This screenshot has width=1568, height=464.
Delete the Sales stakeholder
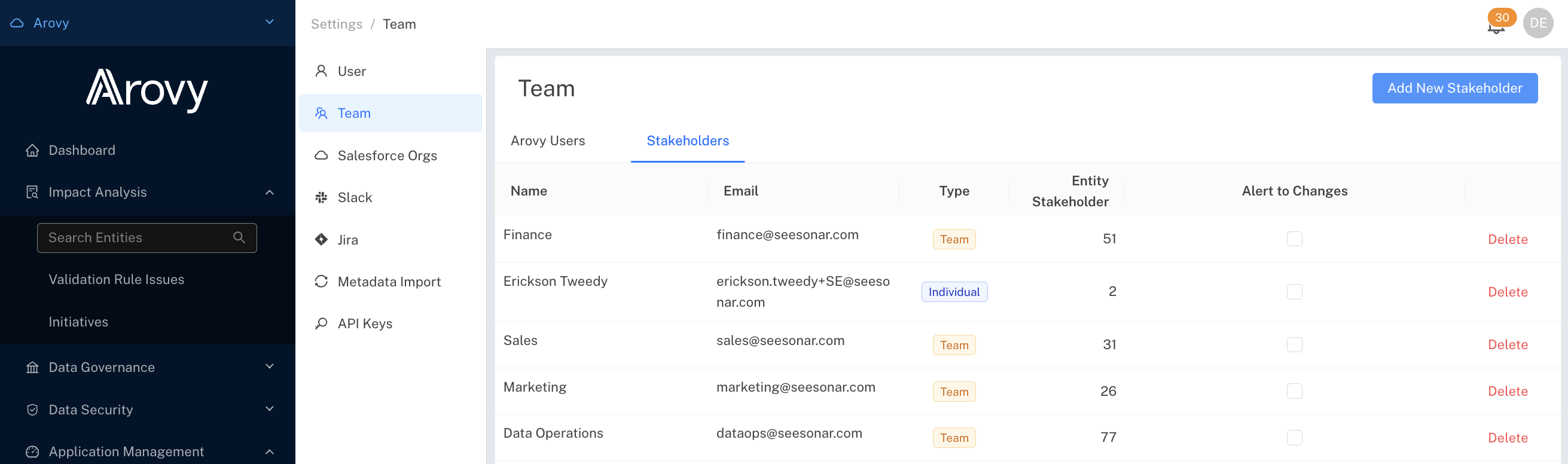(1508, 344)
